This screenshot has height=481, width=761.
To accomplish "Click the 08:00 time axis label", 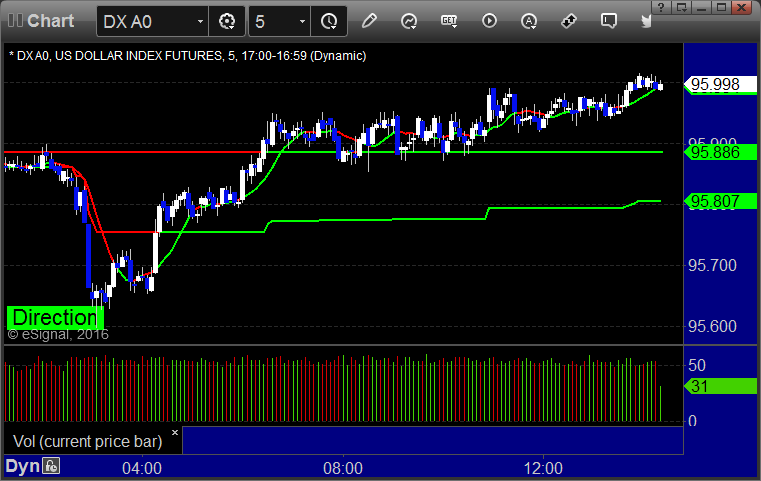I will [343, 468].
